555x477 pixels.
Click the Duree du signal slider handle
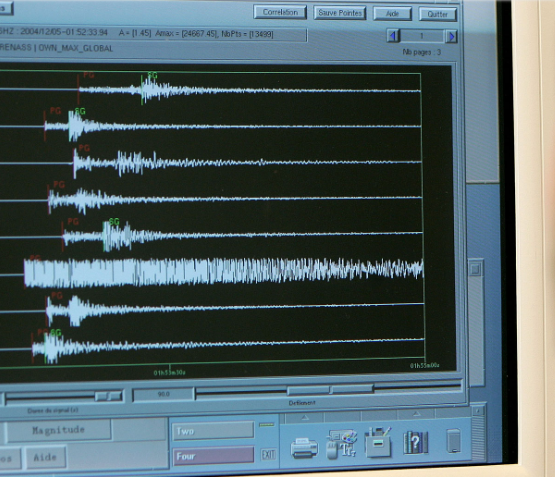[108, 396]
